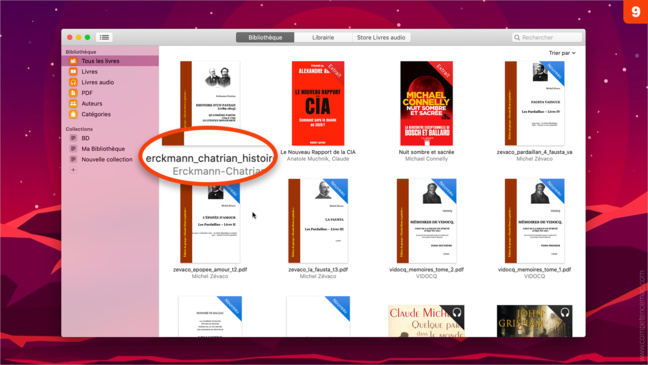Add a new collection with plus button
The image size is (648, 365).
pyautogui.click(x=73, y=170)
